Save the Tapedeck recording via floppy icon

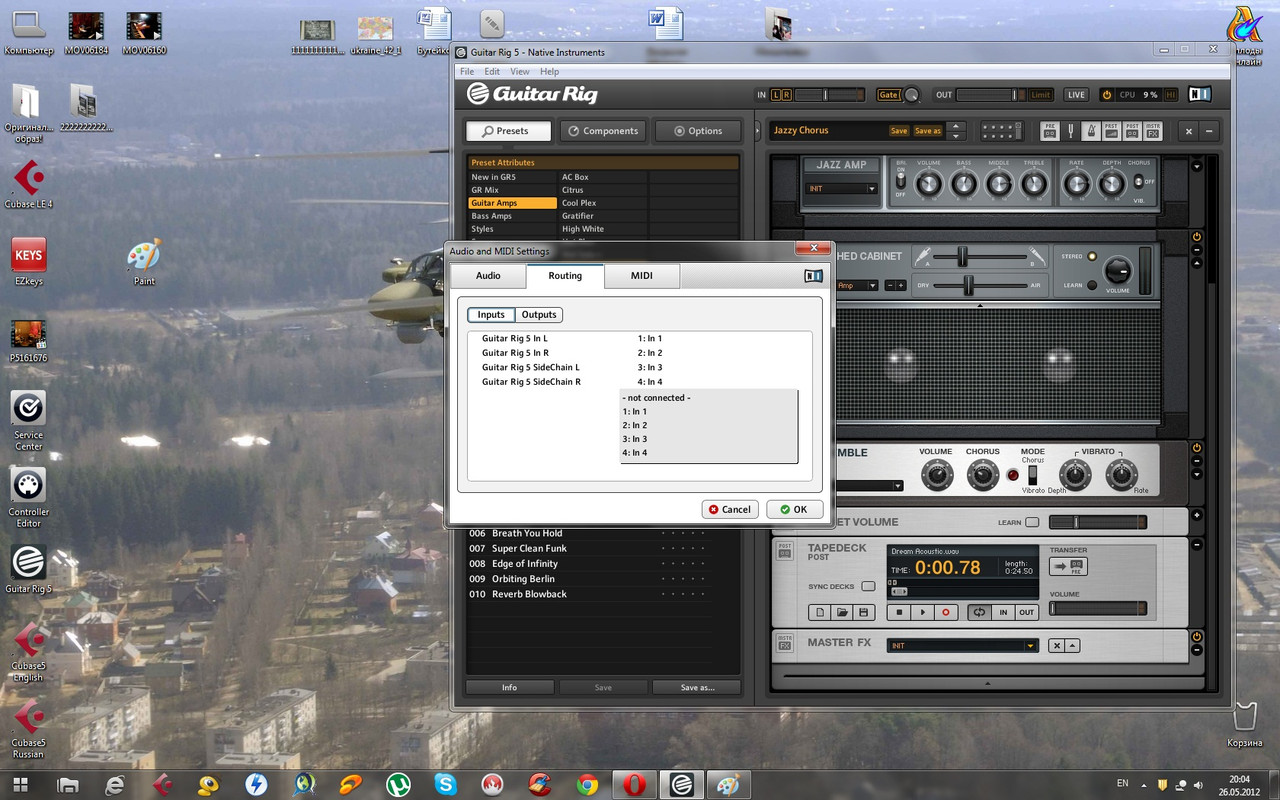point(863,612)
